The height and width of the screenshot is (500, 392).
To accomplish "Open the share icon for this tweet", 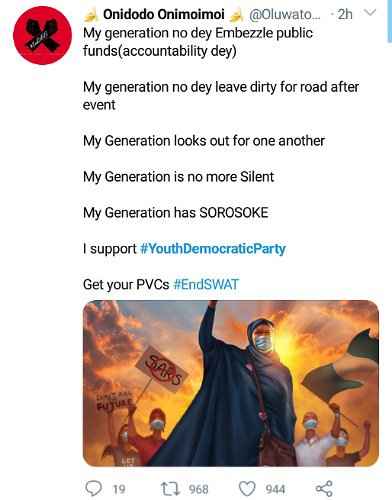I will click(x=324, y=488).
